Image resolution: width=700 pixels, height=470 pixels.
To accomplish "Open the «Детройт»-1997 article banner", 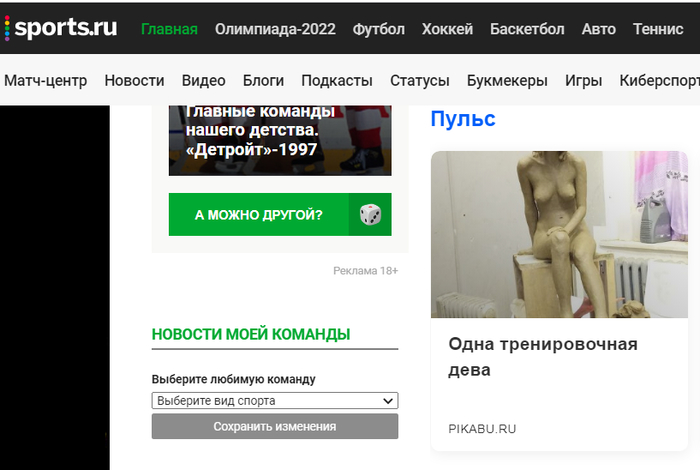I will point(280,140).
